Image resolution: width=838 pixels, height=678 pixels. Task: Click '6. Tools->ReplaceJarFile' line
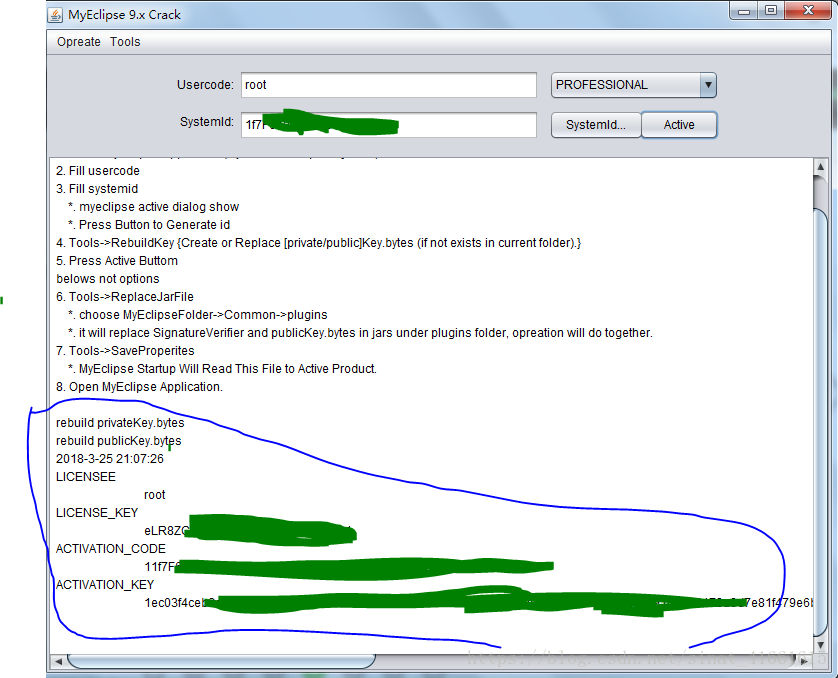tap(125, 297)
